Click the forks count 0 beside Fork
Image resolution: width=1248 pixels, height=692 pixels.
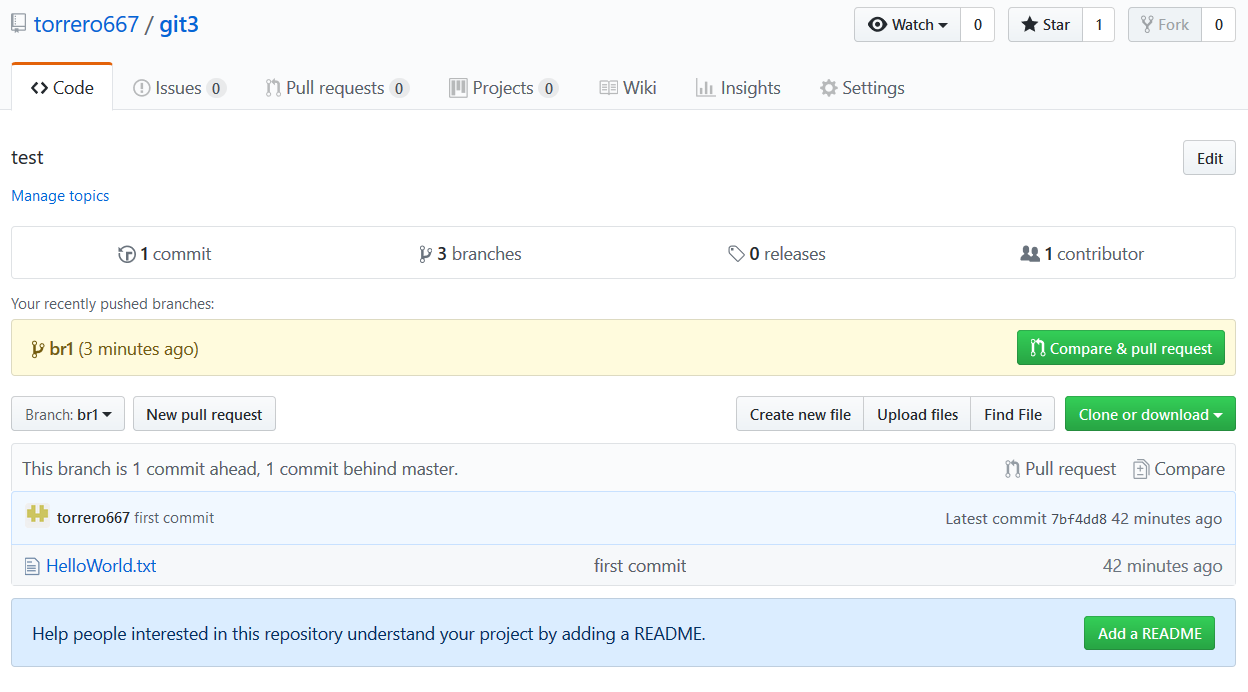(x=1218, y=25)
